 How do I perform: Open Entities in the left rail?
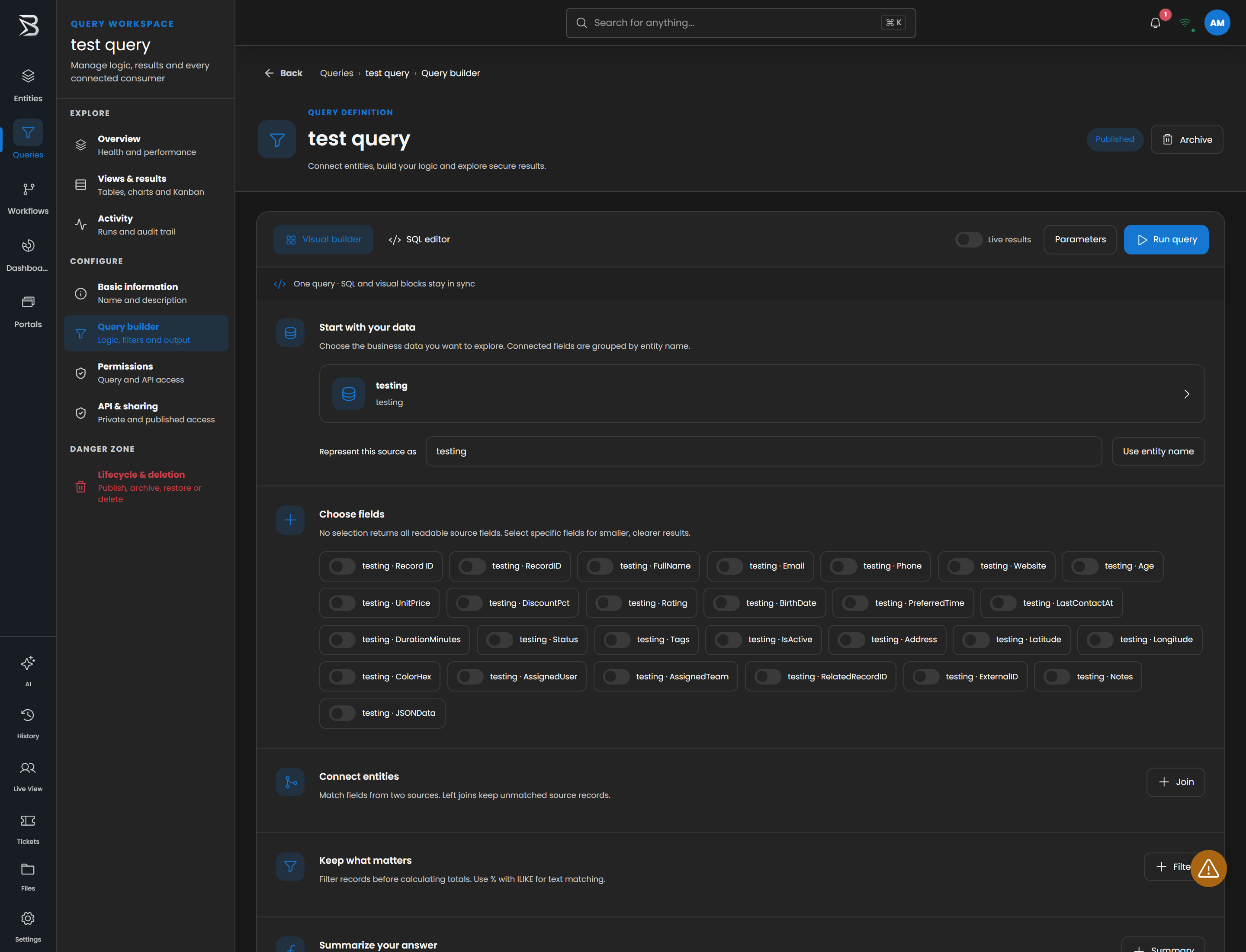pos(28,86)
